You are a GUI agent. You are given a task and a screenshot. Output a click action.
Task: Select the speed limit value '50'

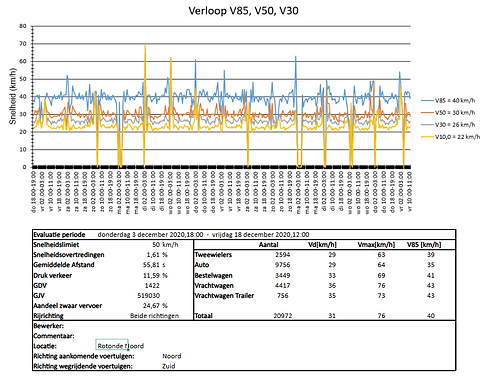pos(156,245)
